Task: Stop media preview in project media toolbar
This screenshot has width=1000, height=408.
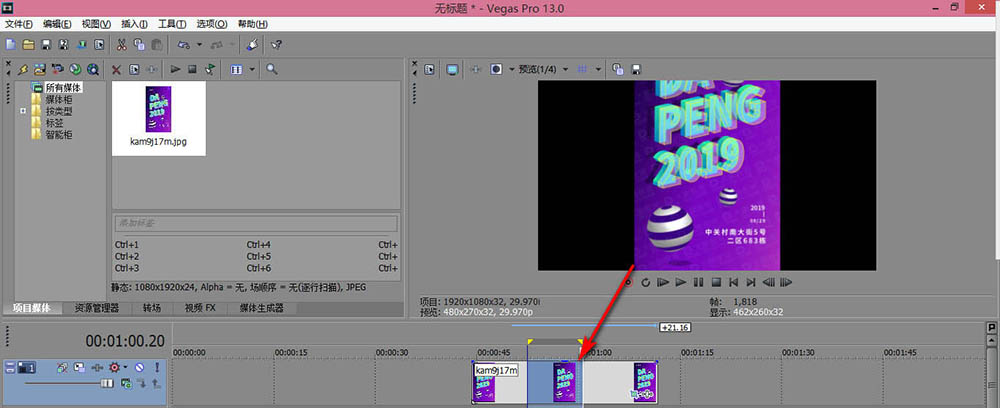Action: coord(192,69)
